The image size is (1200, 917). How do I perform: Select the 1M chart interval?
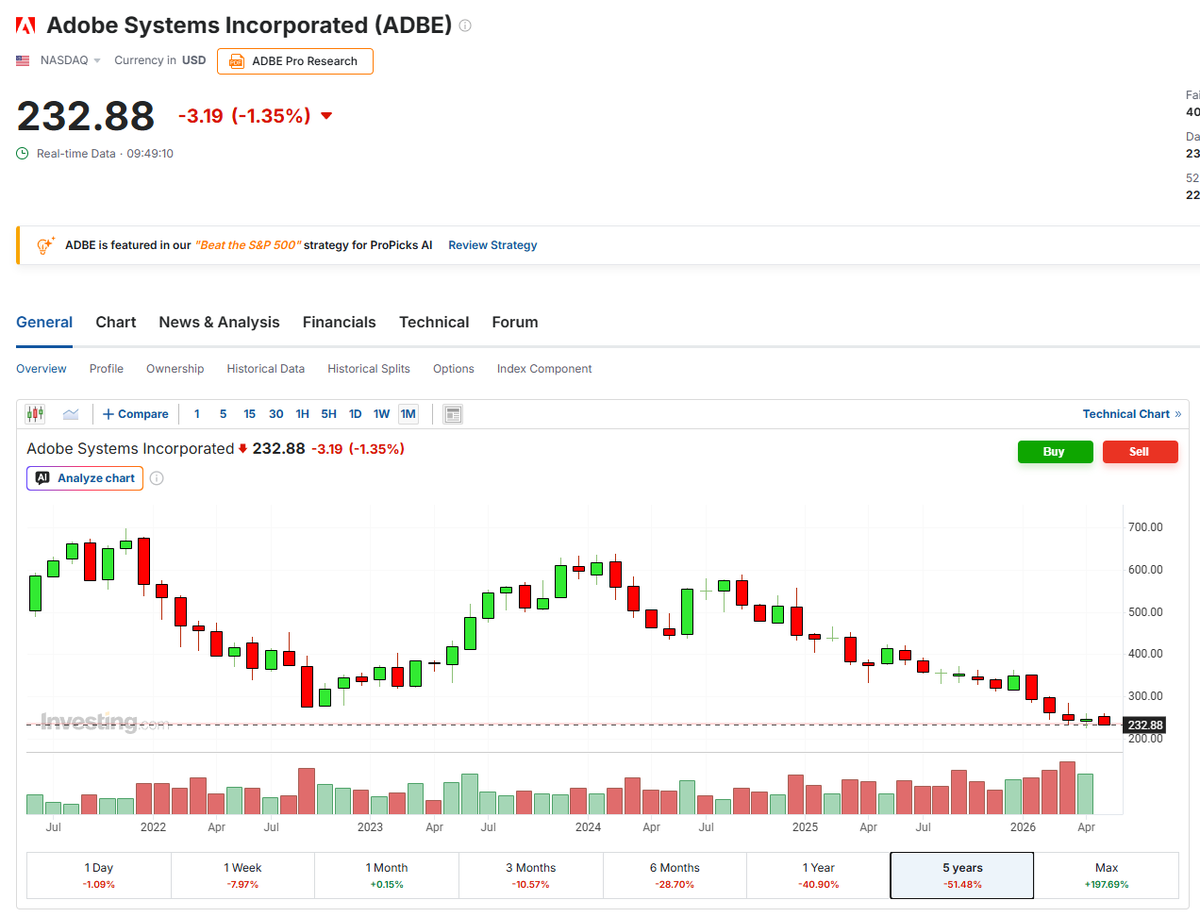[x=408, y=414]
